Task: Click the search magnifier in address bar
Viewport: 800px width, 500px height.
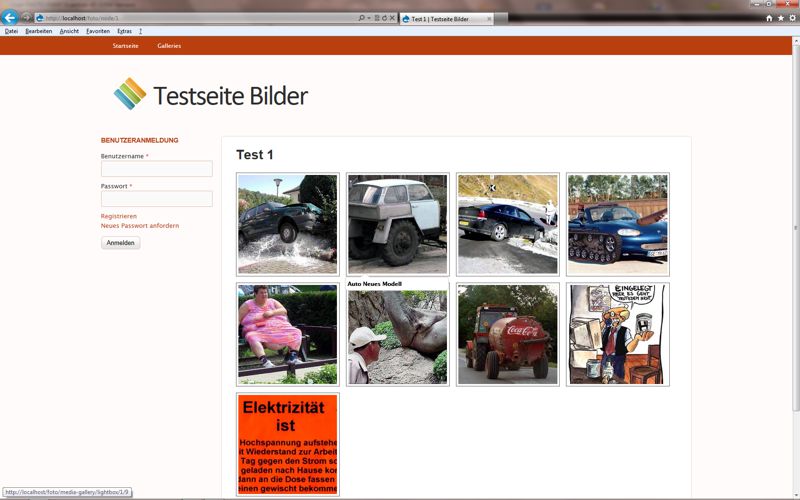Action: click(x=361, y=18)
